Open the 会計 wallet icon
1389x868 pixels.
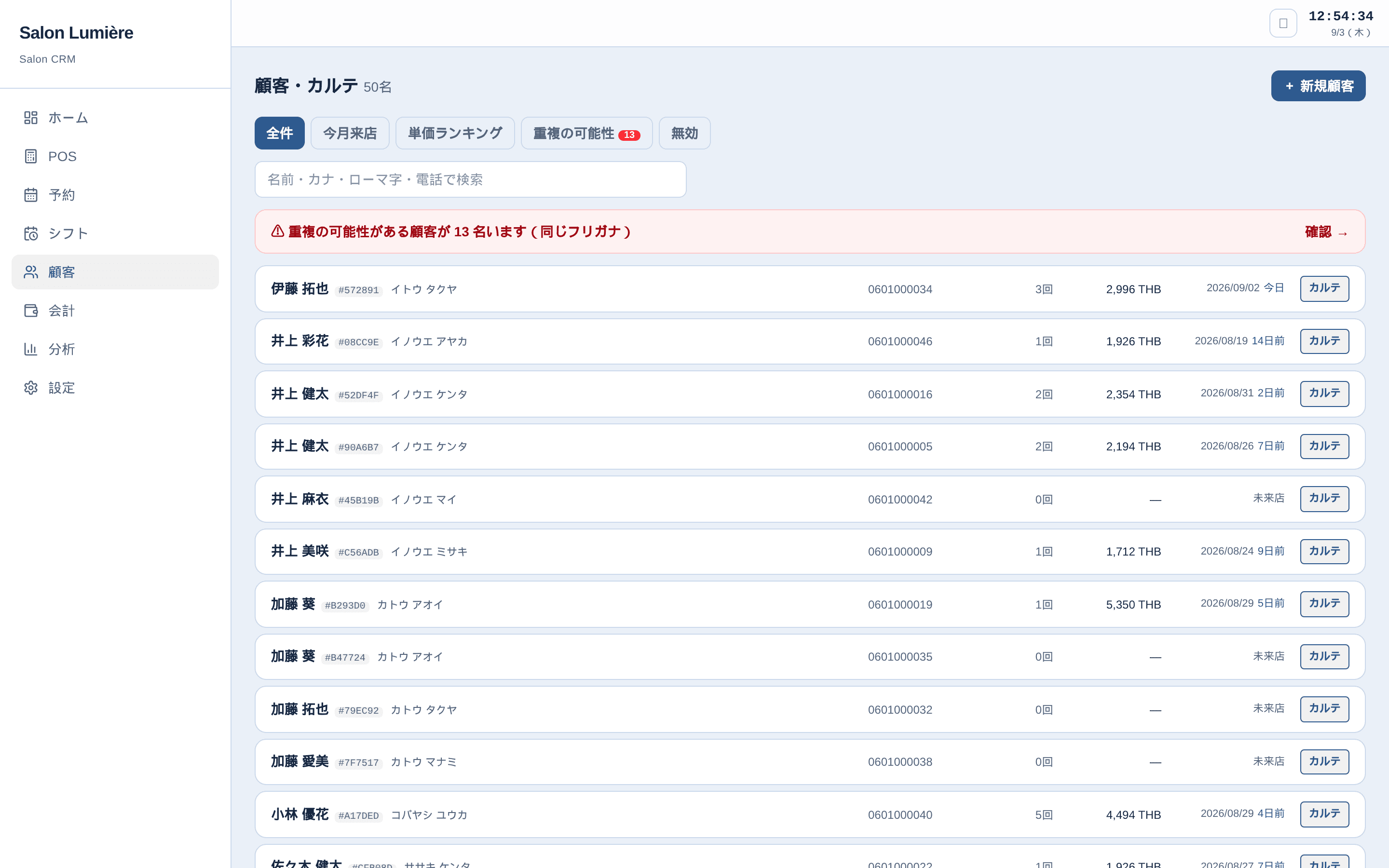point(31,311)
